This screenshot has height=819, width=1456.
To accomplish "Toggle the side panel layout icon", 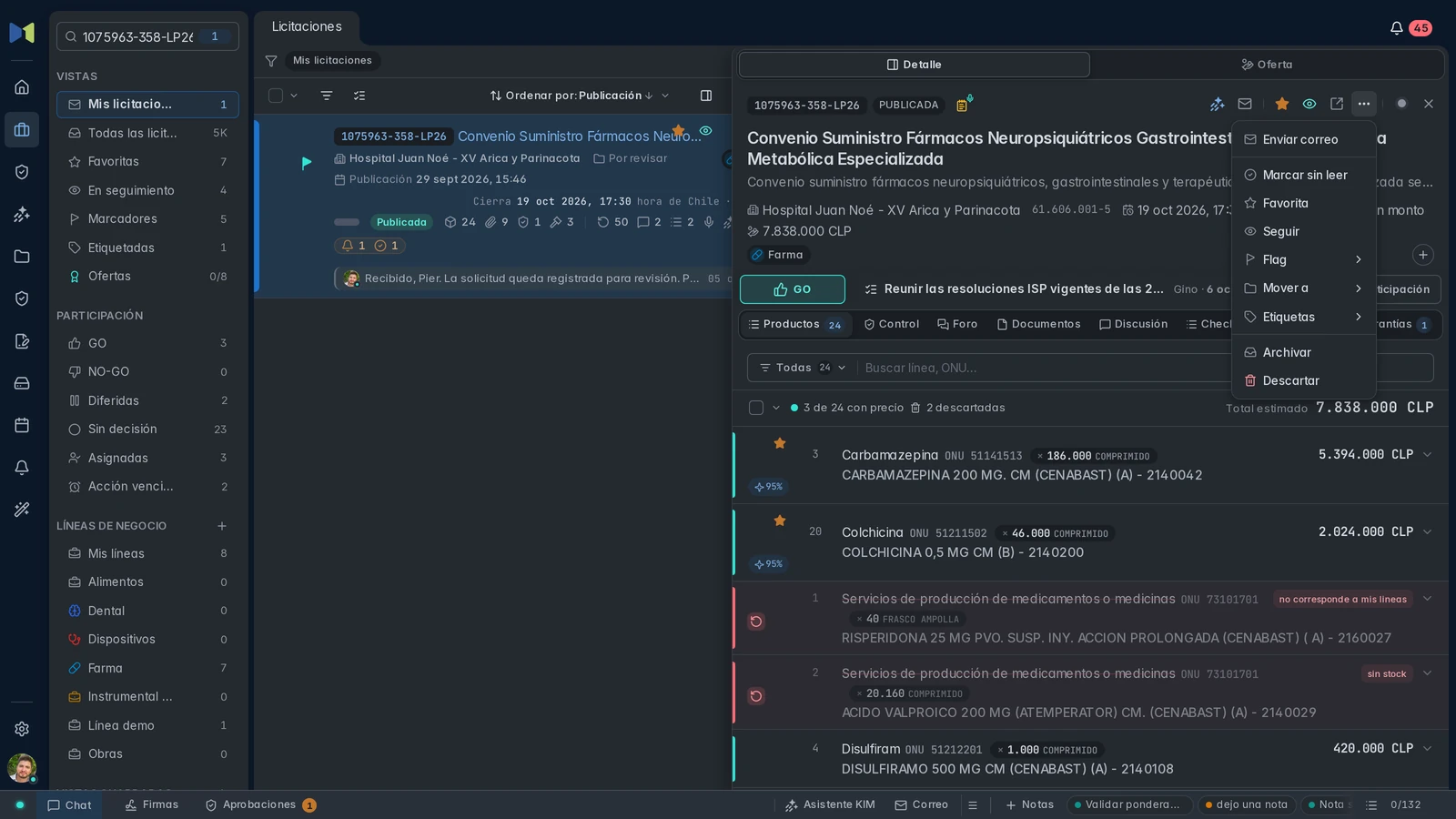I will coord(706,96).
